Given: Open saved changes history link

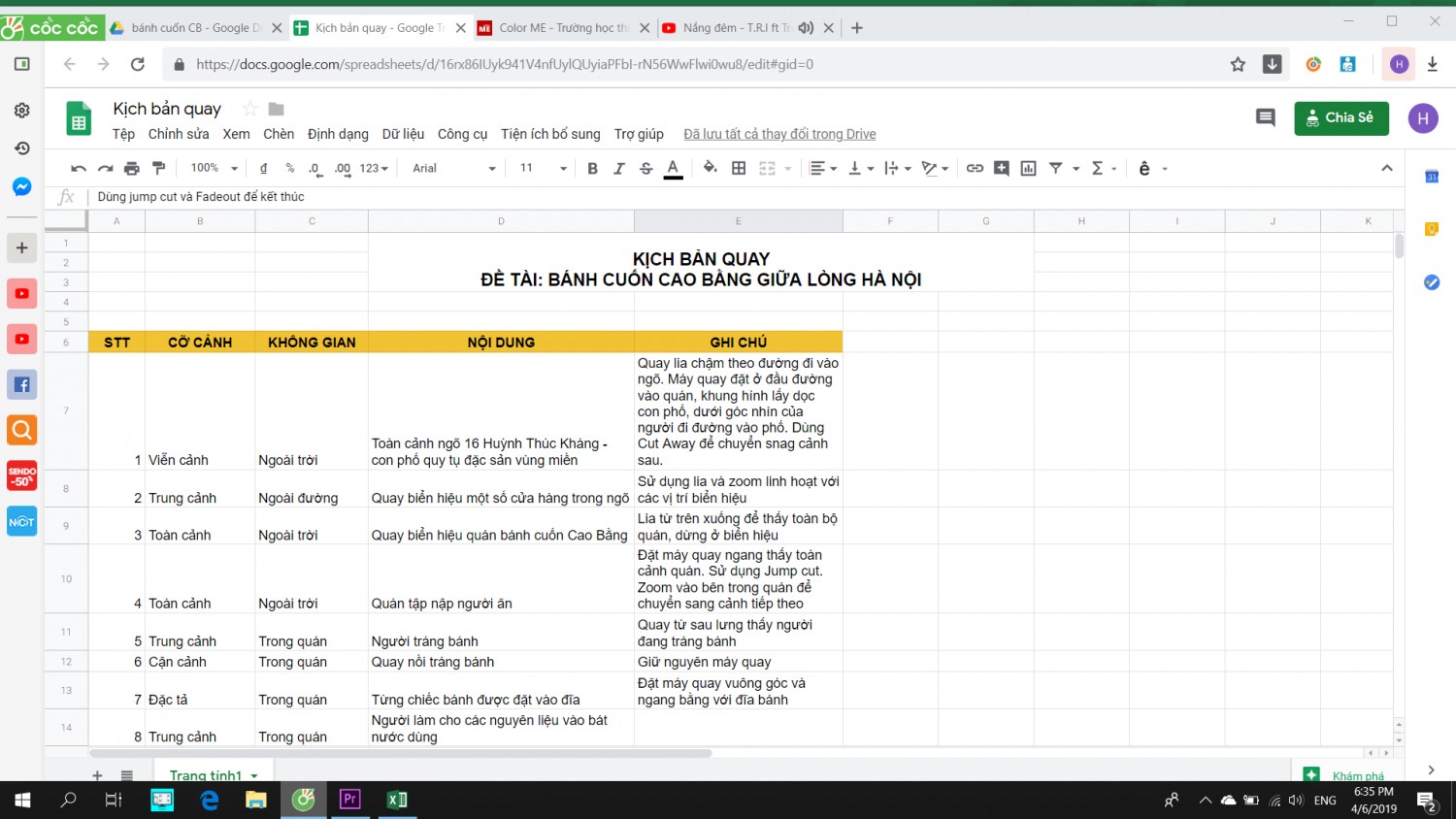Looking at the screenshot, I should click(779, 134).
